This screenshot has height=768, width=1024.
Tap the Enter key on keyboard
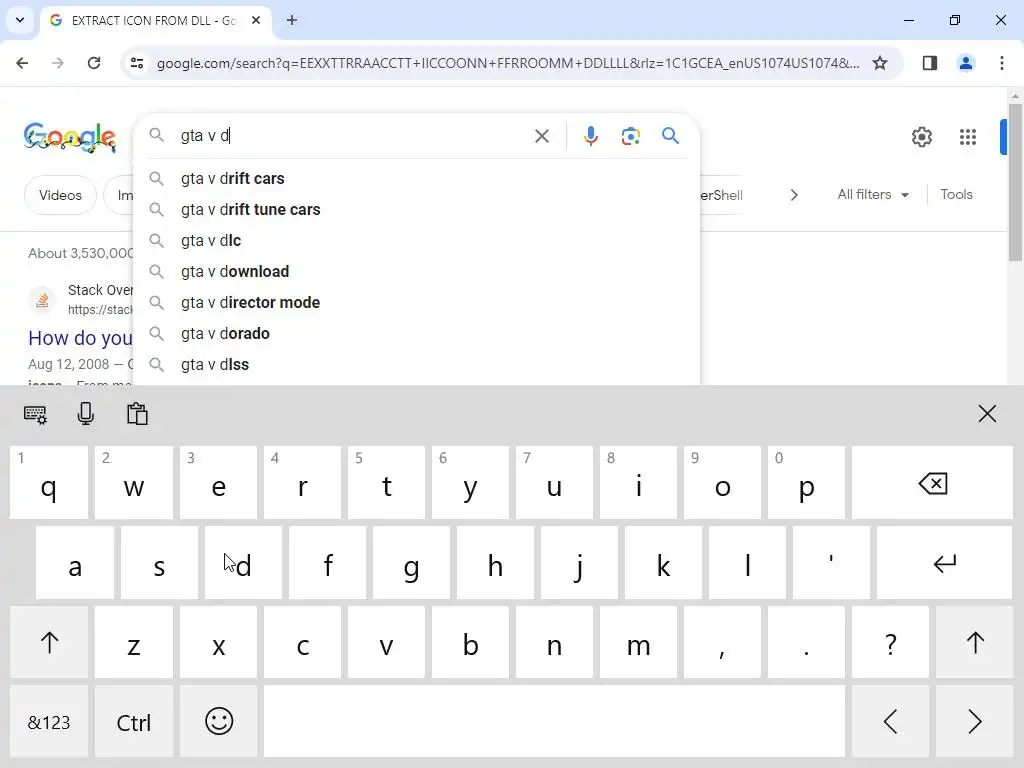[944, 562]
